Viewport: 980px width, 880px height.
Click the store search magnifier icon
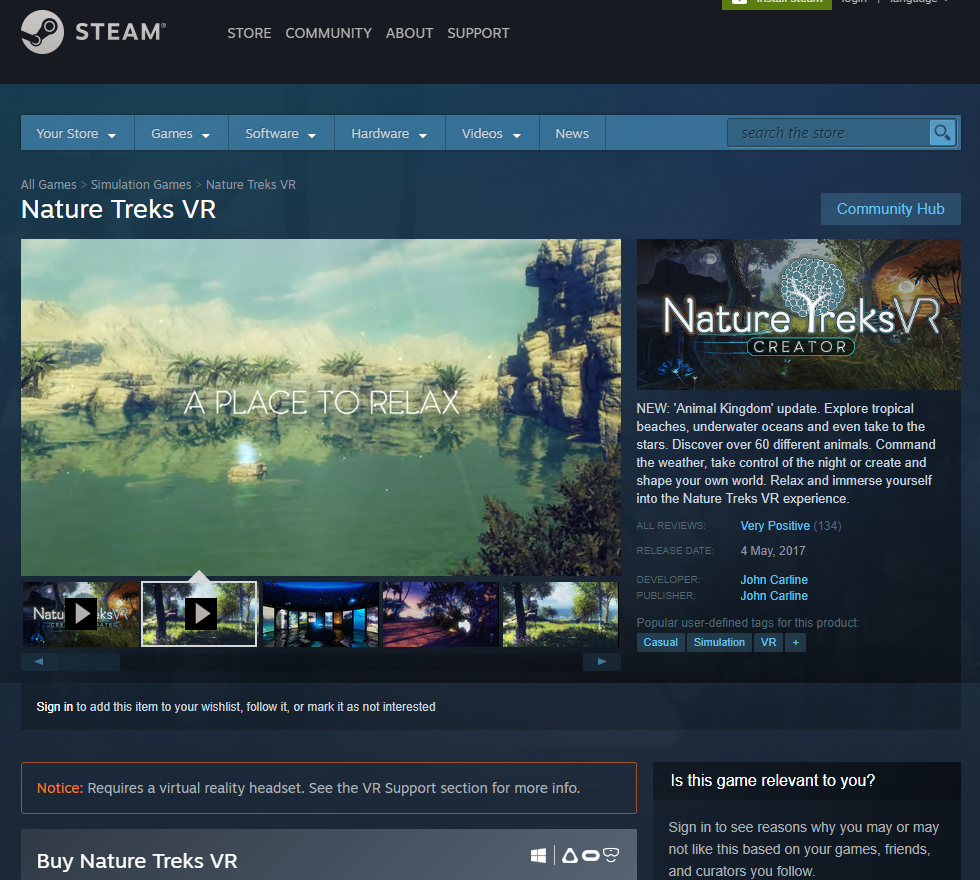pos(942,132)
